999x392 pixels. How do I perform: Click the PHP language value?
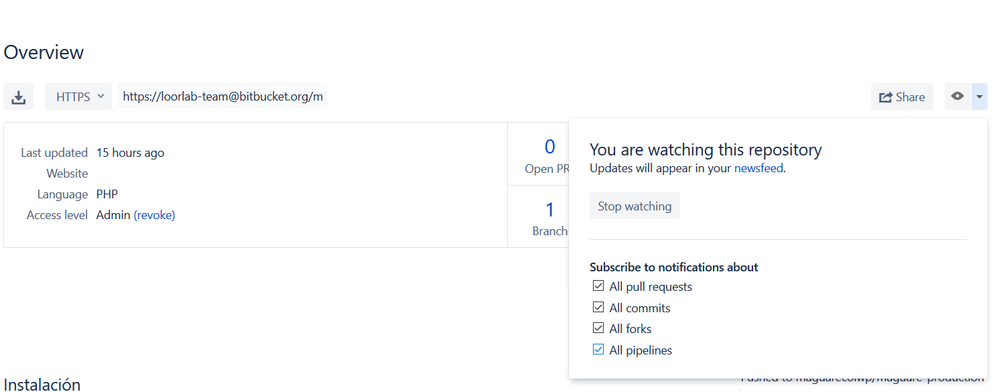point(107,194)
